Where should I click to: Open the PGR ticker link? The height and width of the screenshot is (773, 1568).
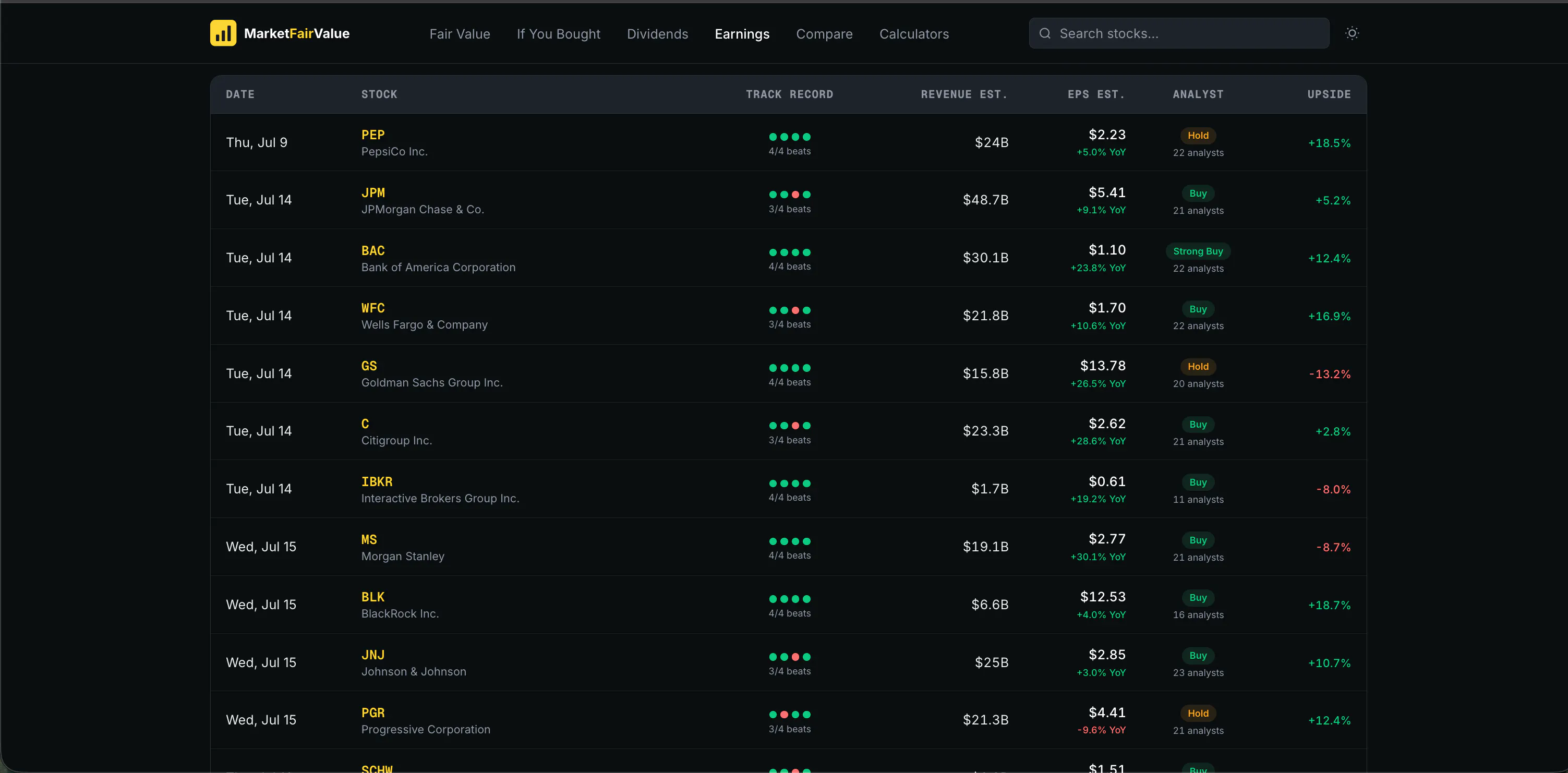tap(372, 712)
